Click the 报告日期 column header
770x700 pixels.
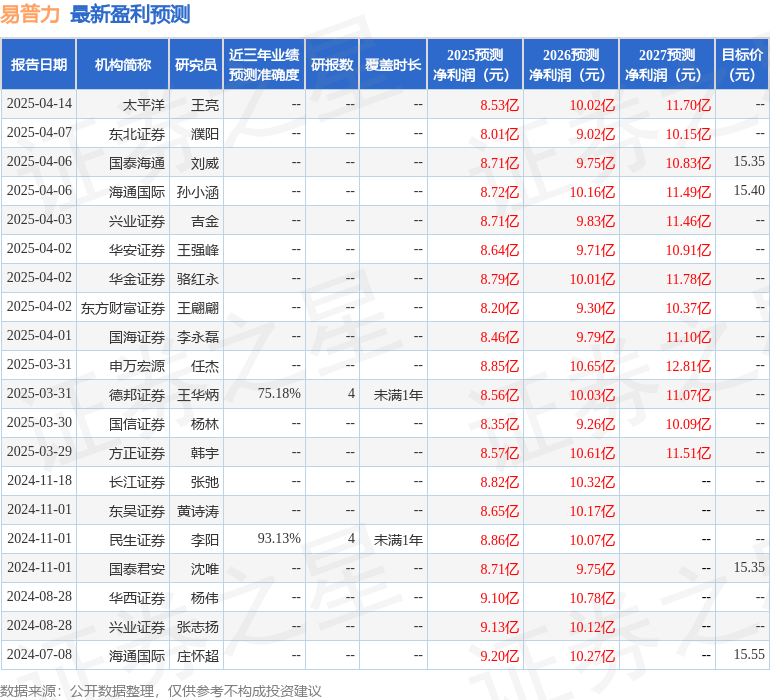pos(39,64)
